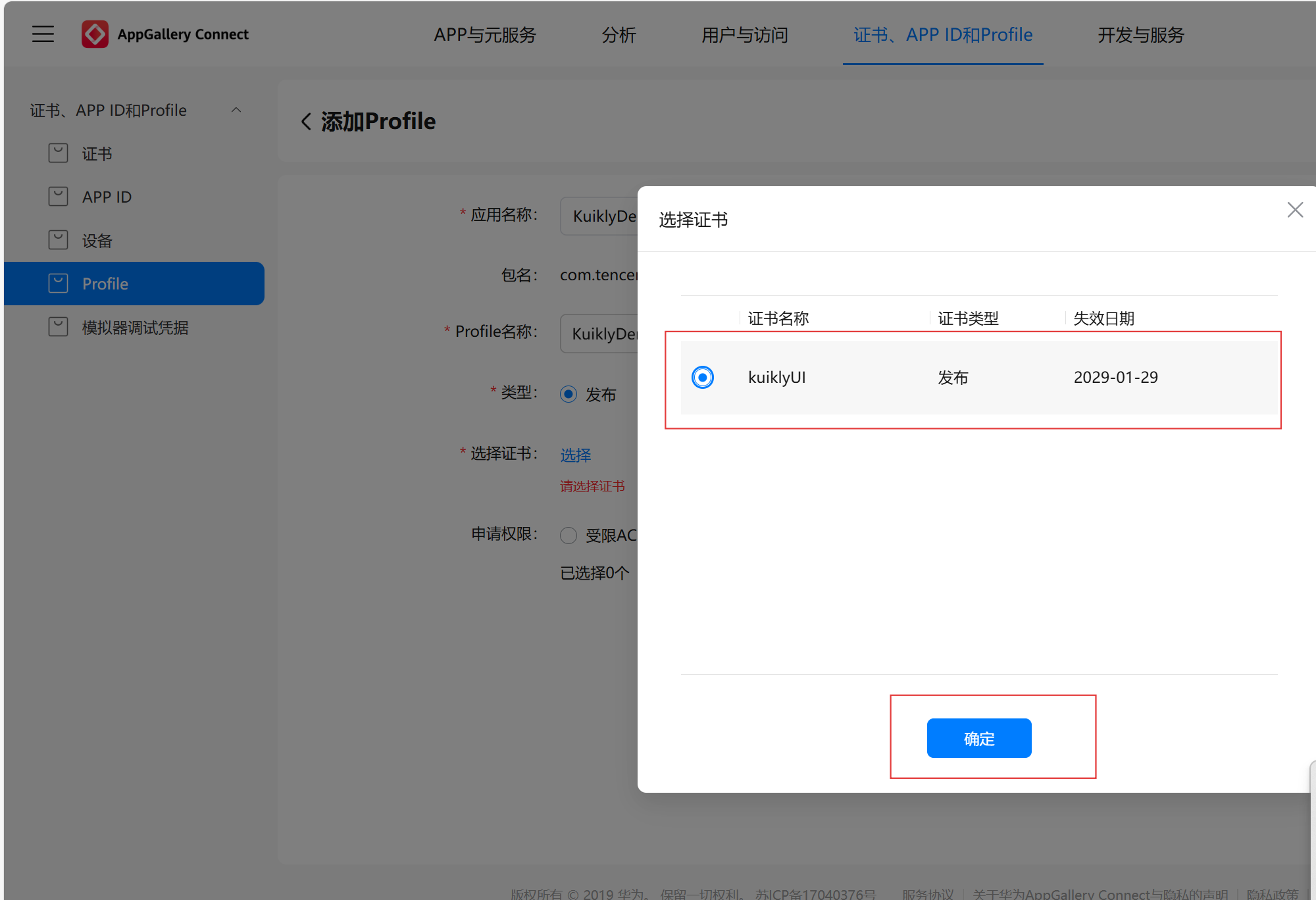This screenshot has width=1316, height=900.
Task: Click the AppGallery Connect logo icon
Action: (x=95, y=34)
